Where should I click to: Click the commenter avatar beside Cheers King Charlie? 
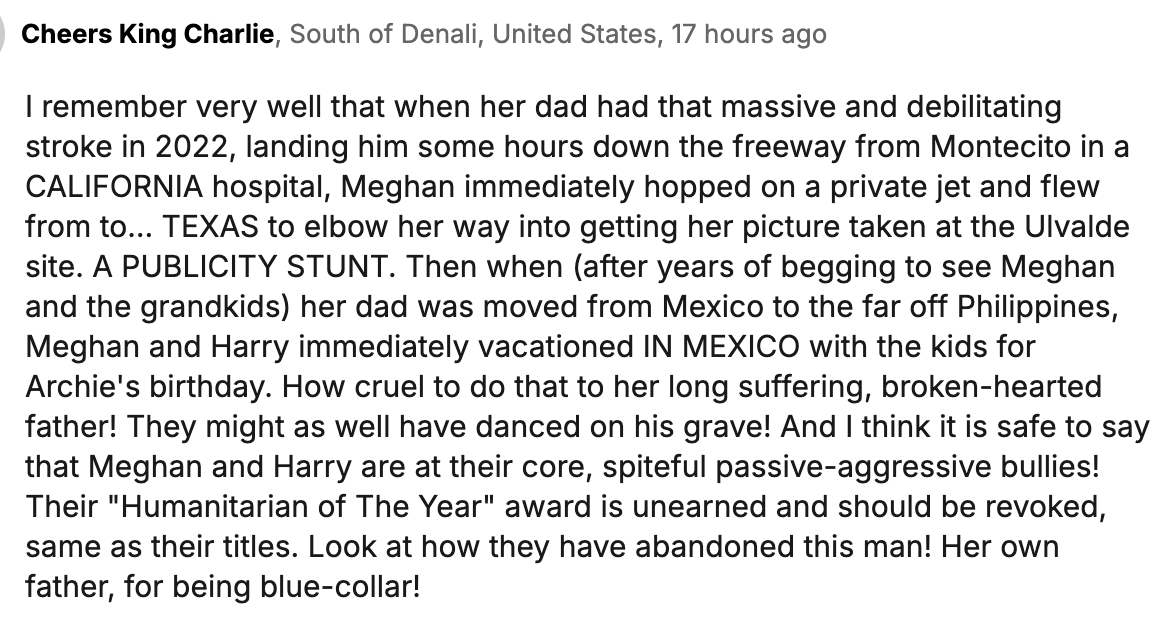[x=5, y=36]
